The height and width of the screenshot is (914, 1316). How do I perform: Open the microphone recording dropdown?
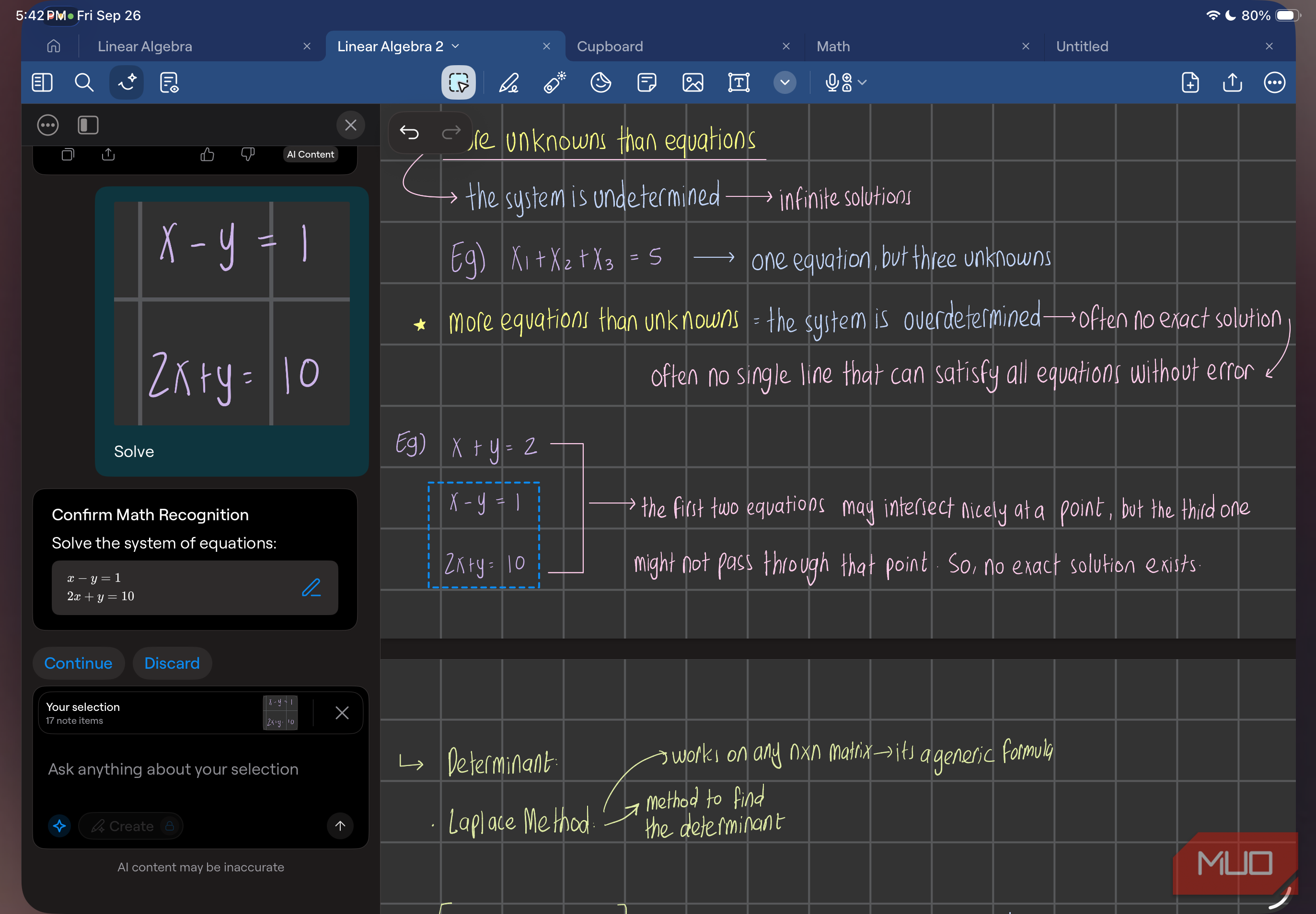point(846,82)
